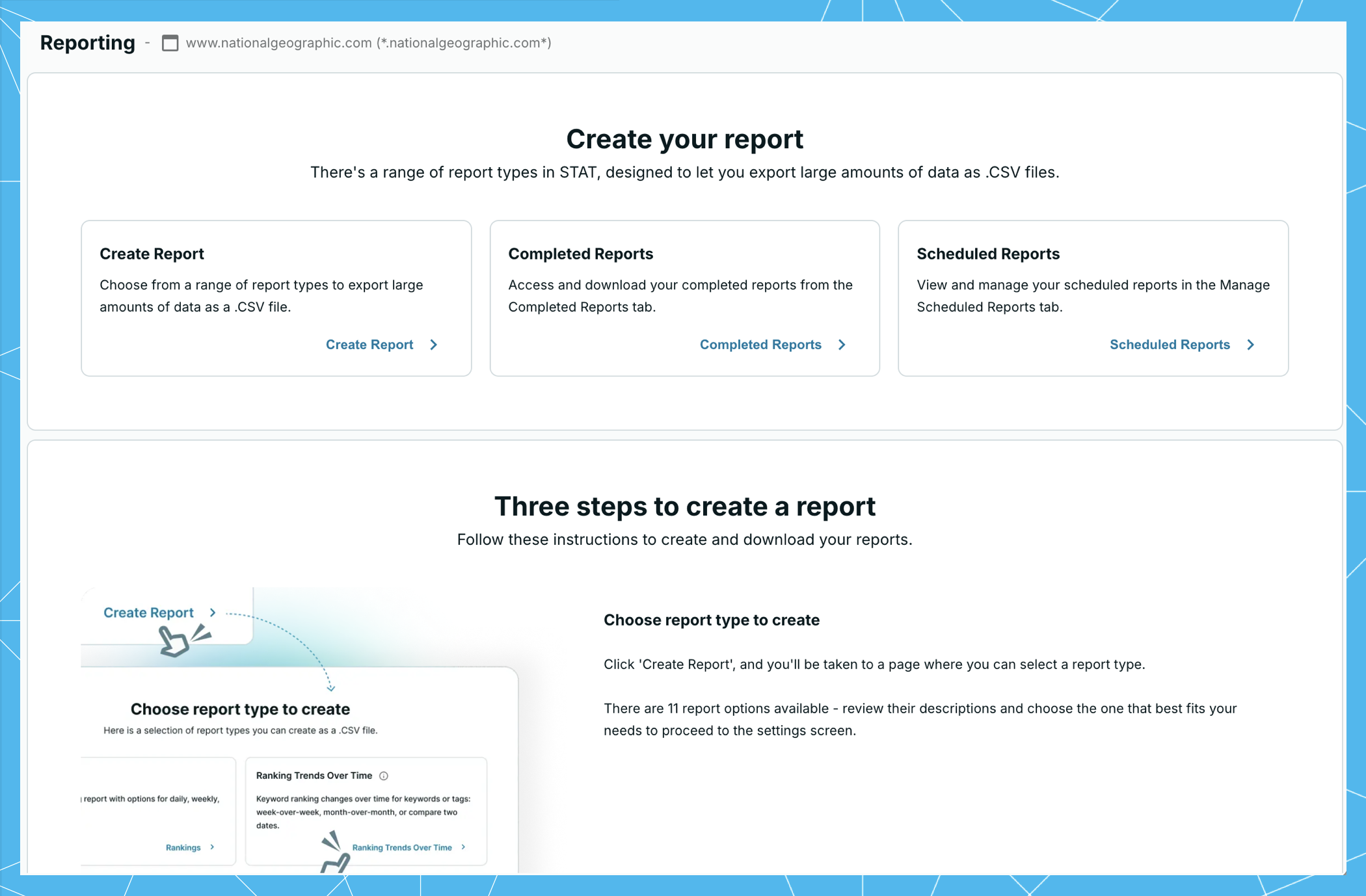Click the Completed Reports card heading
The height and width of the screenshot is (896, 1366).
point(580,254)
